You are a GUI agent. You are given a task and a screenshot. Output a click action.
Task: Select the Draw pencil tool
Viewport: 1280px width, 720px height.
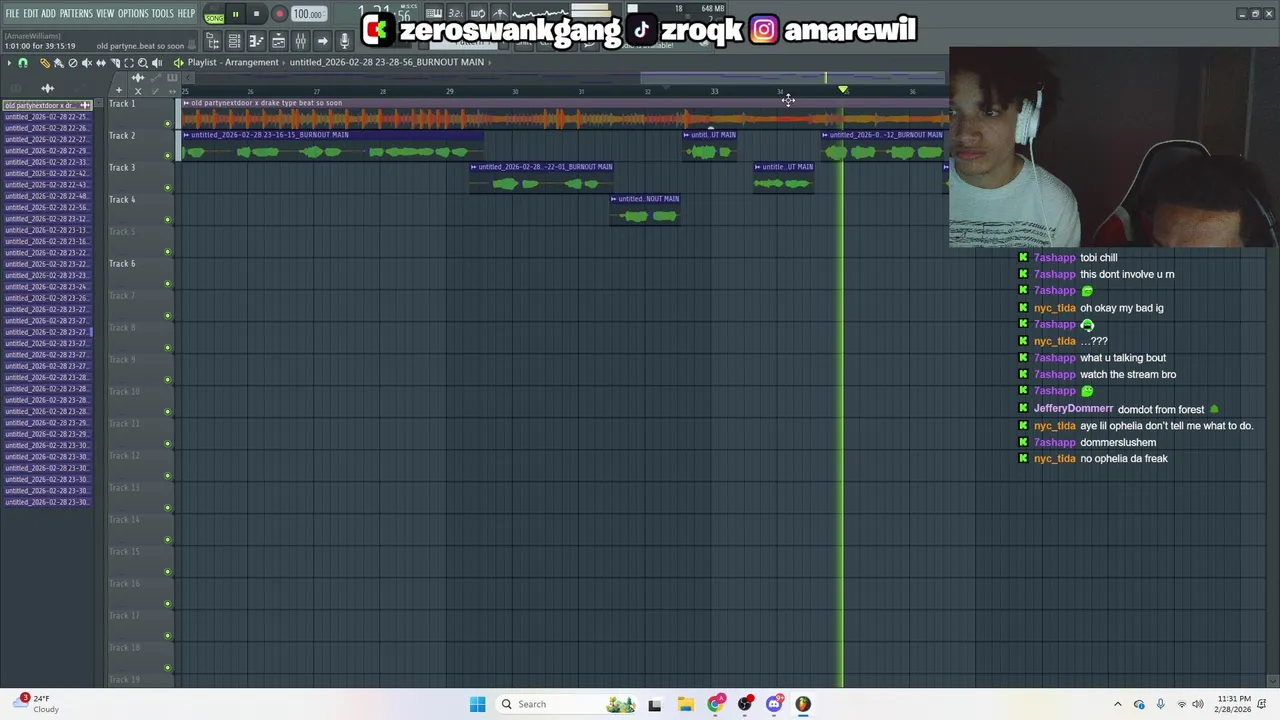pyautogui.click(x=44, y=63)
